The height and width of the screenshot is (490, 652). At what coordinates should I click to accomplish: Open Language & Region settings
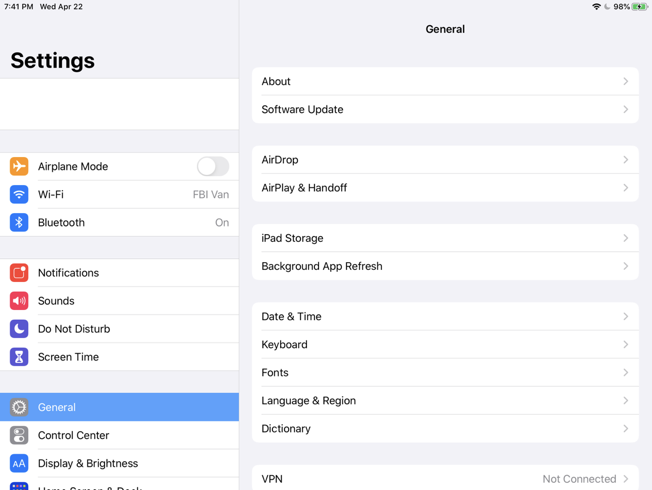[x=445, y=401]
